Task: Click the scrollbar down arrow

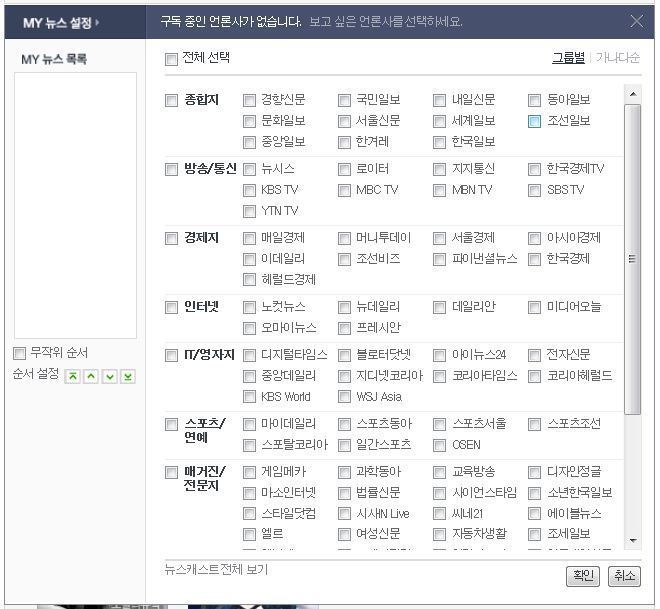Action: (633, 541)
